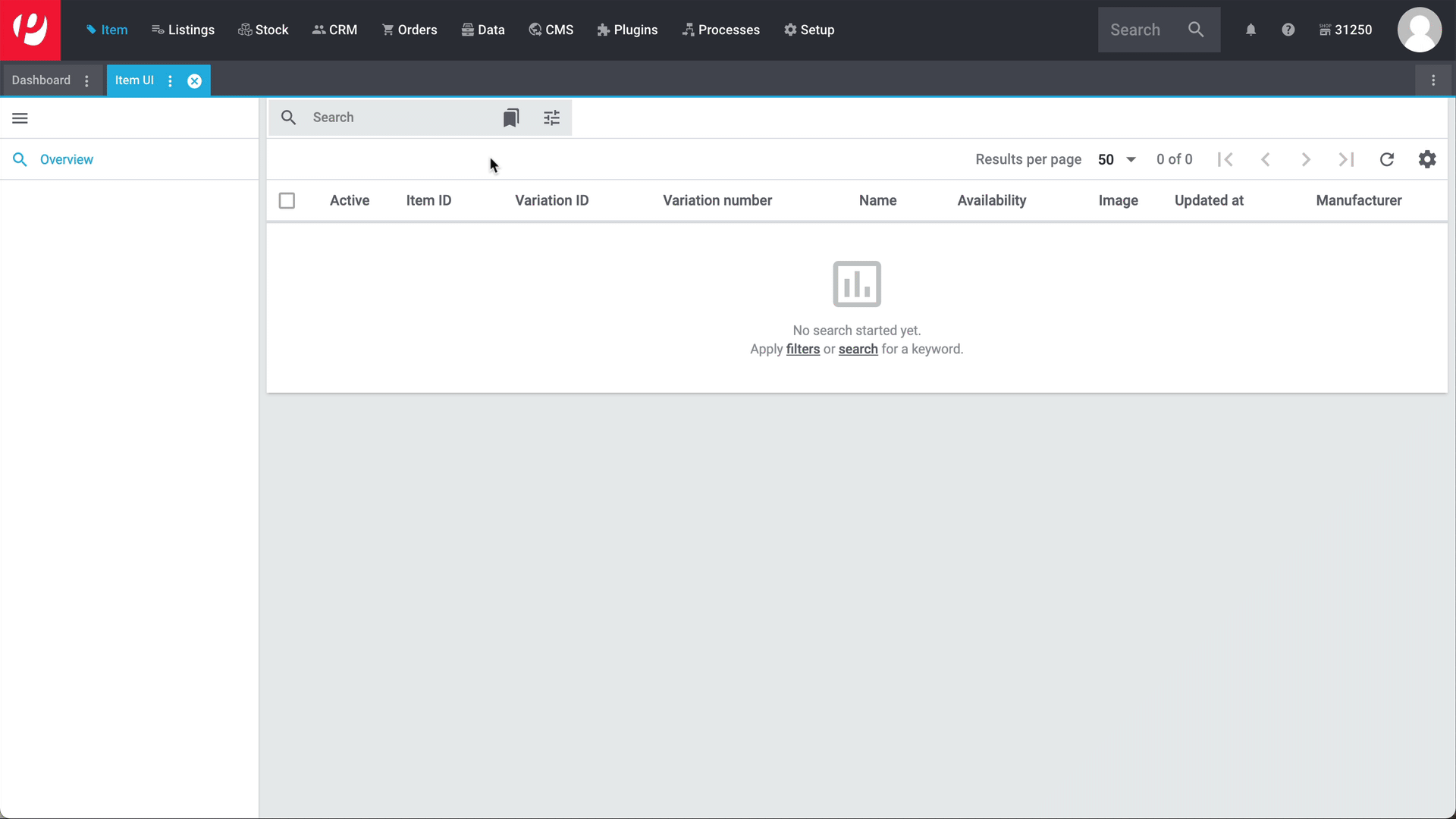Open the filter settings sliders icon
The width and height of the screenshot is (1456, 819).
[551, 118]
